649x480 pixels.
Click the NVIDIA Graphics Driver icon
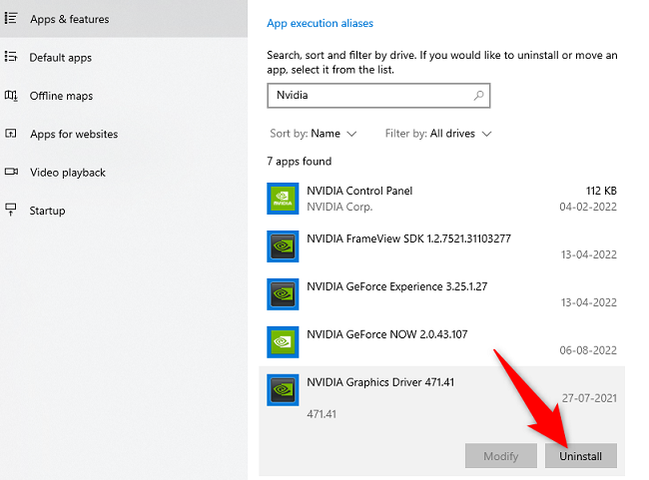284,389
